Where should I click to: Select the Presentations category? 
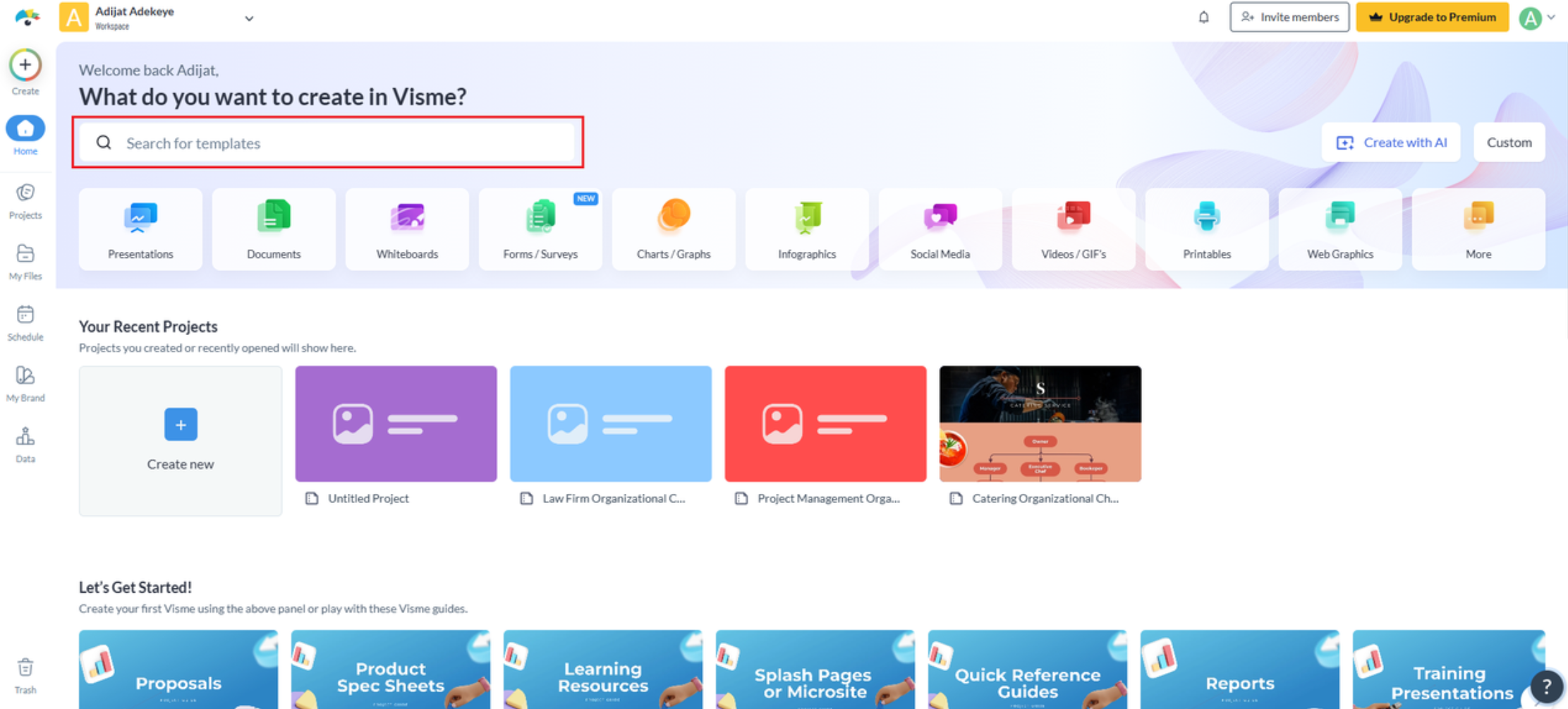(x=140, y=229)
